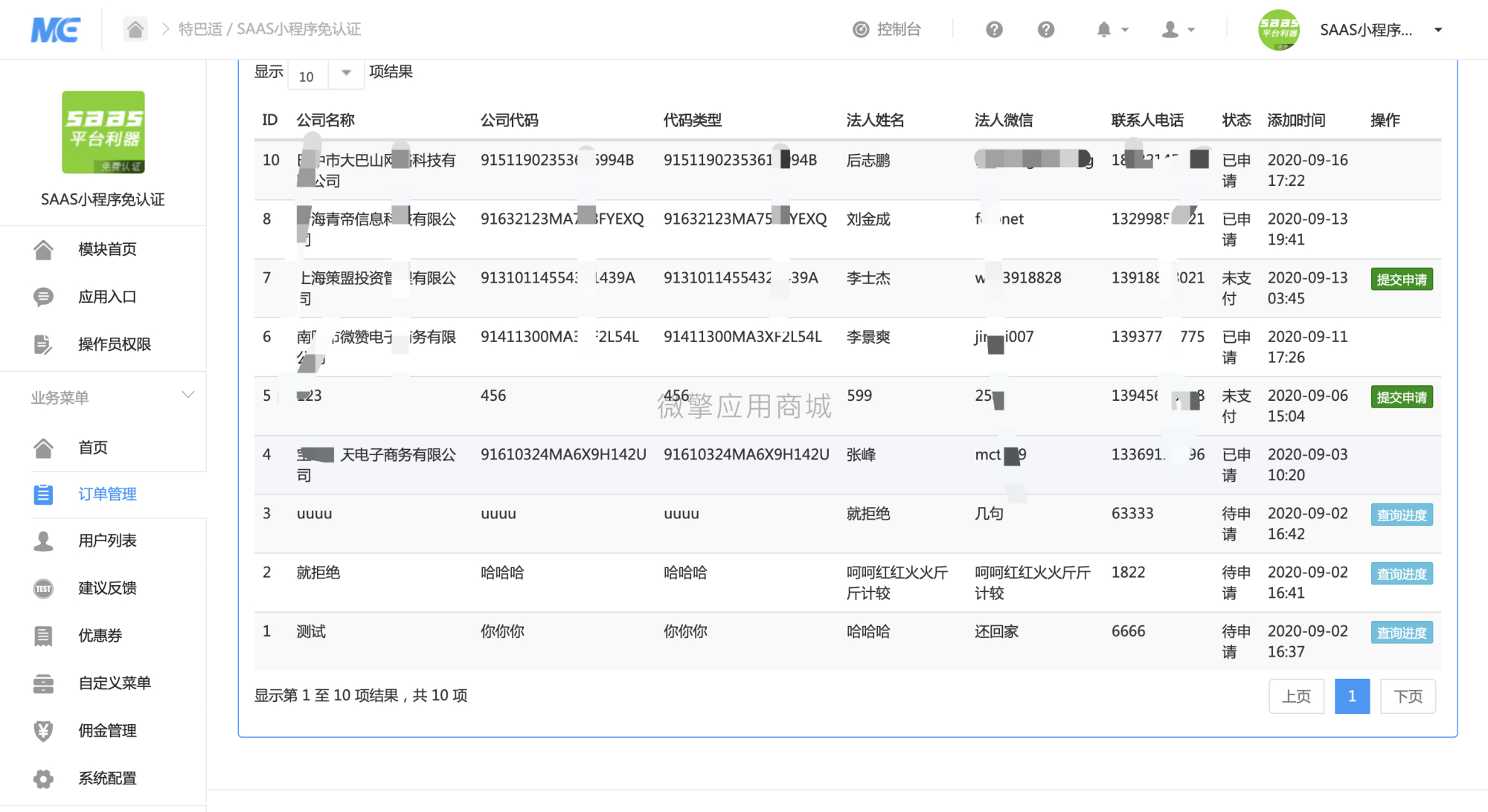This screenshot has height=812, width=1488.
Task: Click the 订单管理 list icon
Action: coord(43,494)
